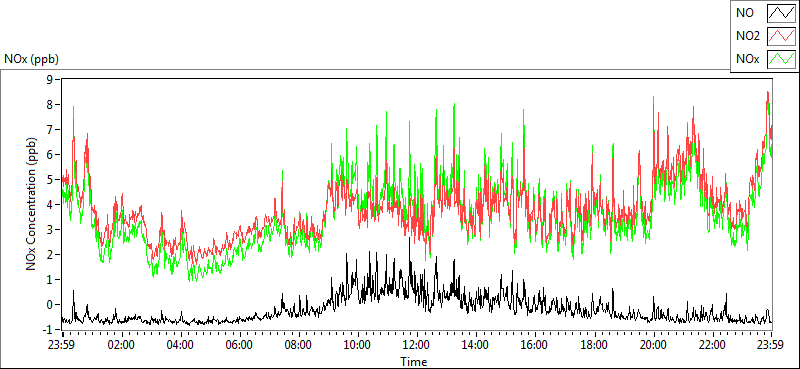The width and height of the screenshot is (800, 369).
Task: Click the y-axis minimum value -1
Action: point(49,329)
